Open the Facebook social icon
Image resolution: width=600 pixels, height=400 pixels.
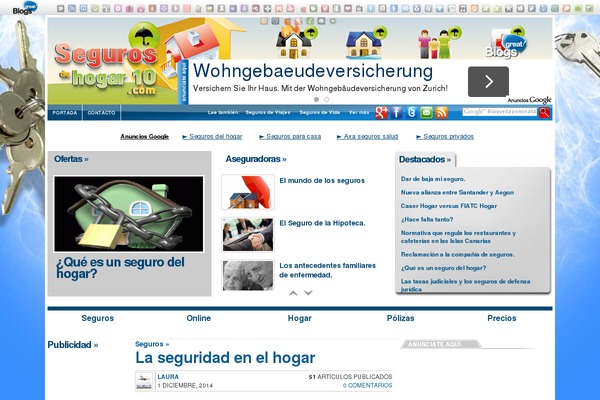coord(396,113)
